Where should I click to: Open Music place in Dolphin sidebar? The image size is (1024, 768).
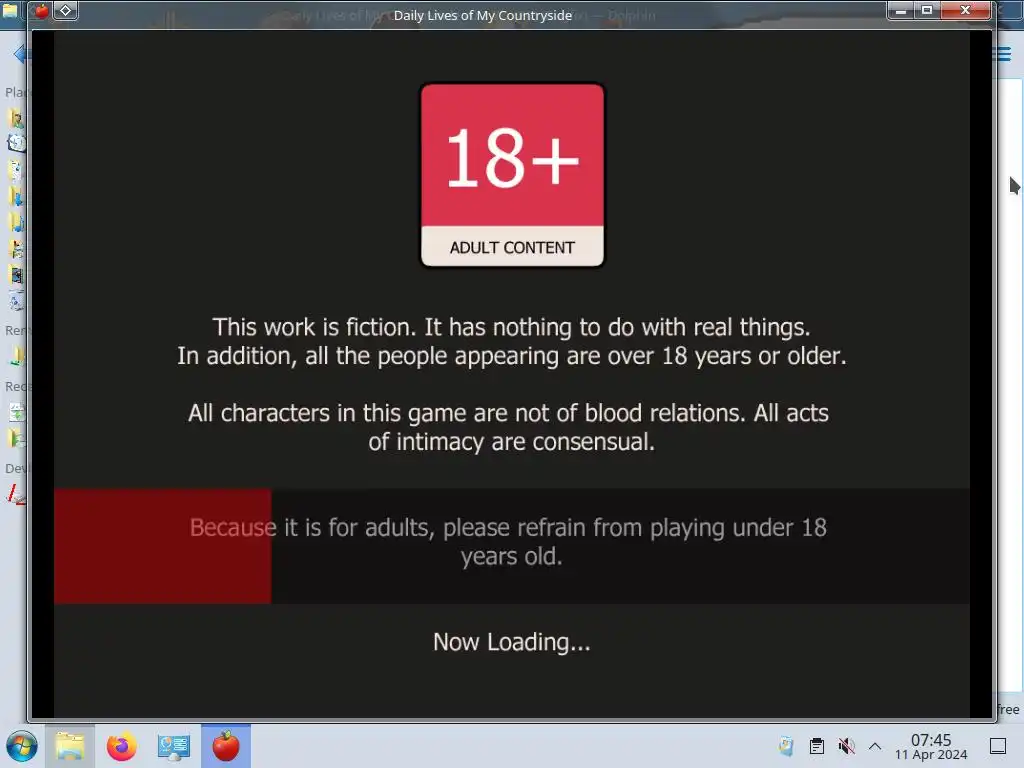point(16,223)
